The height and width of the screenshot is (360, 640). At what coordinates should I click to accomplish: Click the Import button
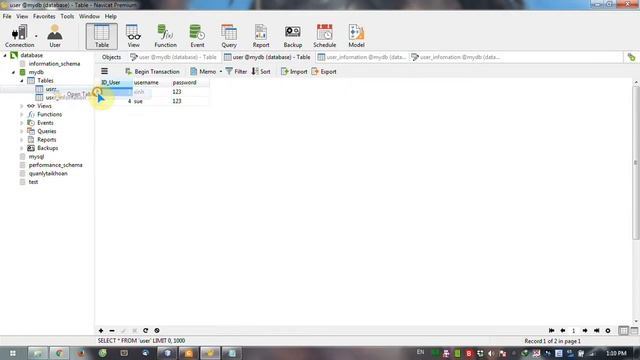tap(294, 72)
